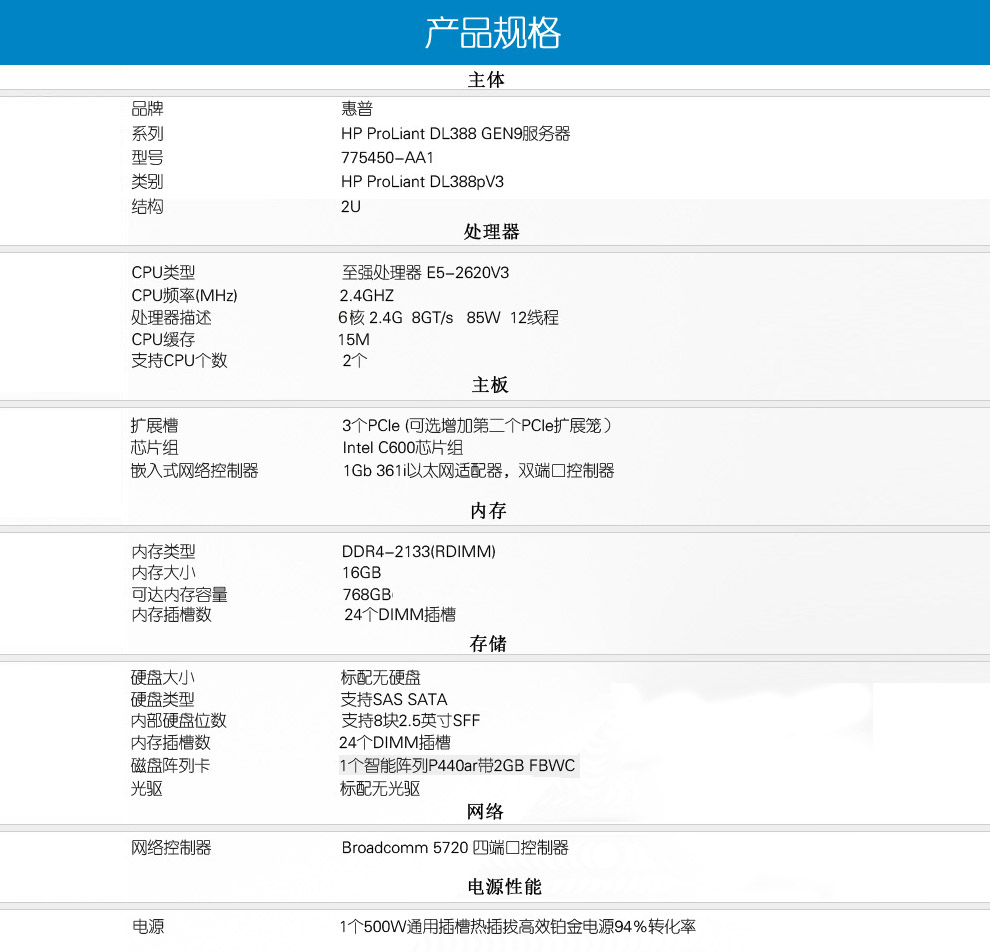Click the 可达内存容量 label
The image size is (990, 952).
pos(179,595)
